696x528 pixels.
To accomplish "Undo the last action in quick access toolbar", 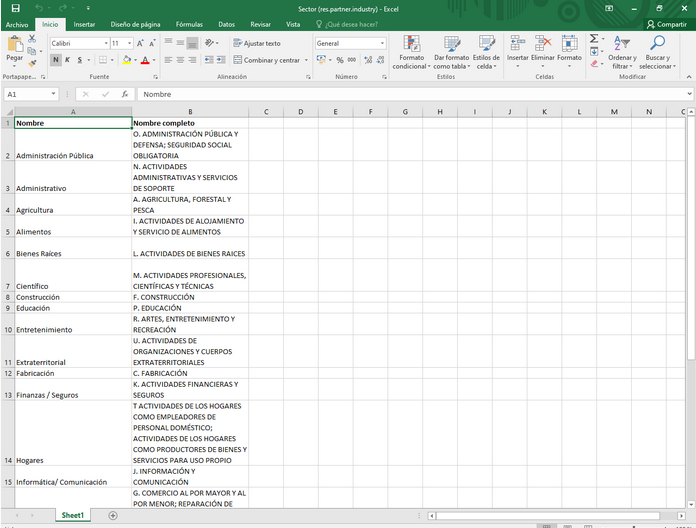I will pyautogui.click(x=39, y=8).
